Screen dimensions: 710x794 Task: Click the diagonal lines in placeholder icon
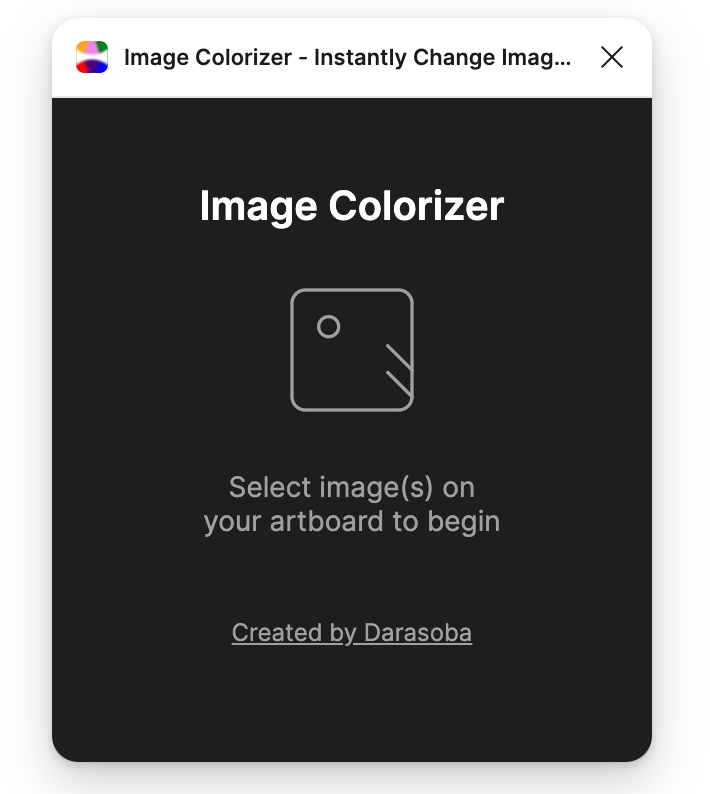[400, 370]
